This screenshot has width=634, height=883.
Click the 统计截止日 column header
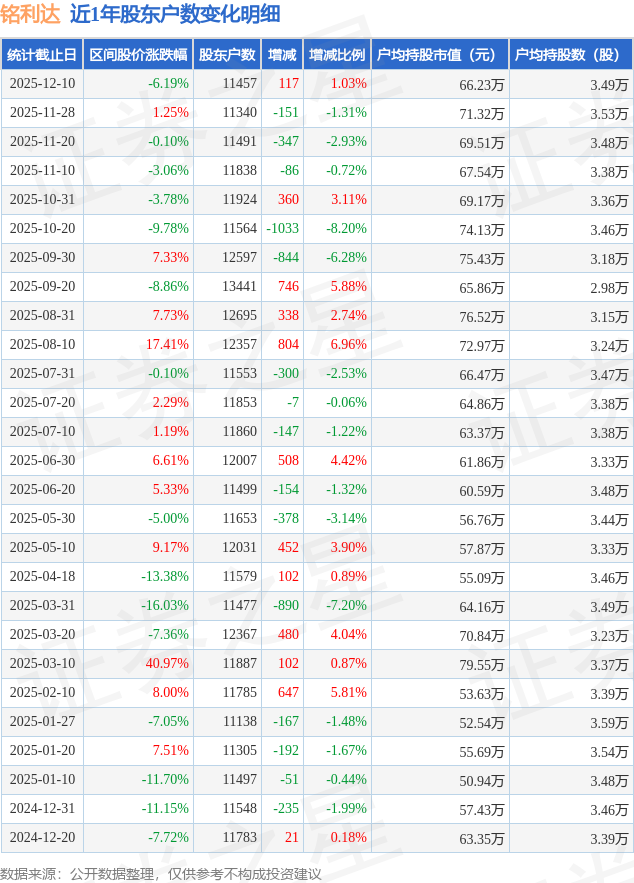pos(41,55)
